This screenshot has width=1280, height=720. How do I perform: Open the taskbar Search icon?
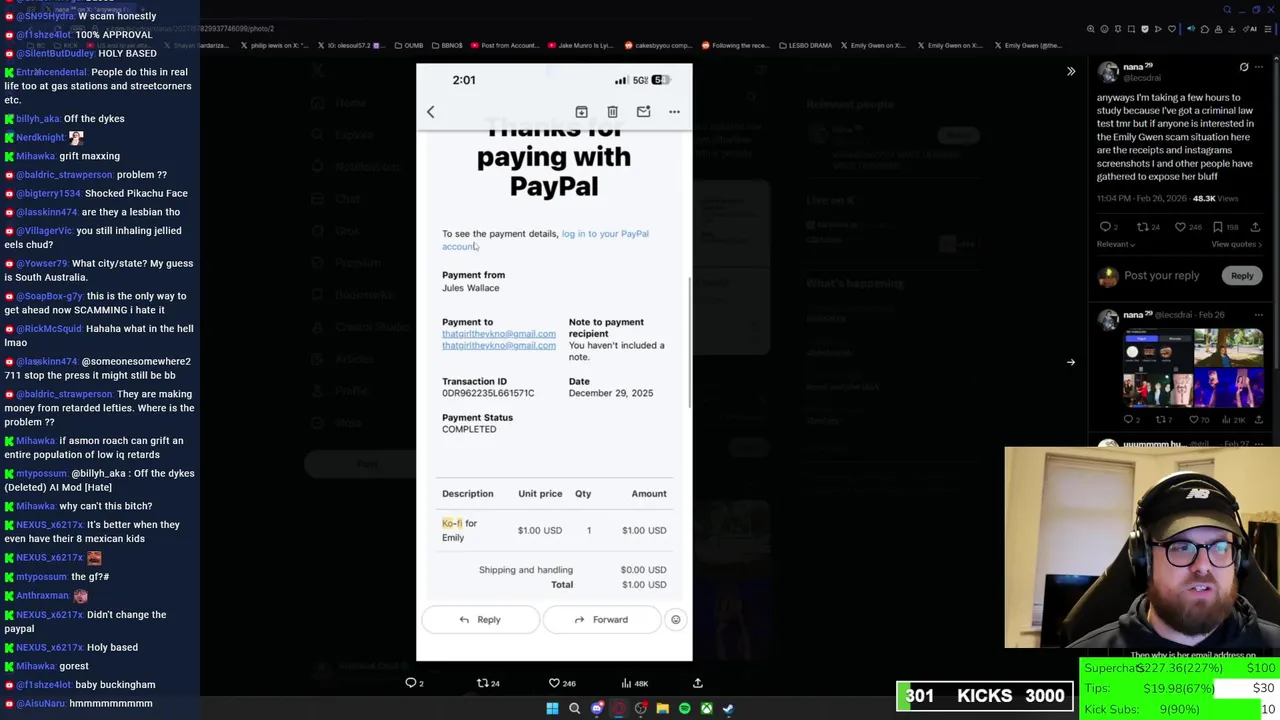[x=574, y=709]
